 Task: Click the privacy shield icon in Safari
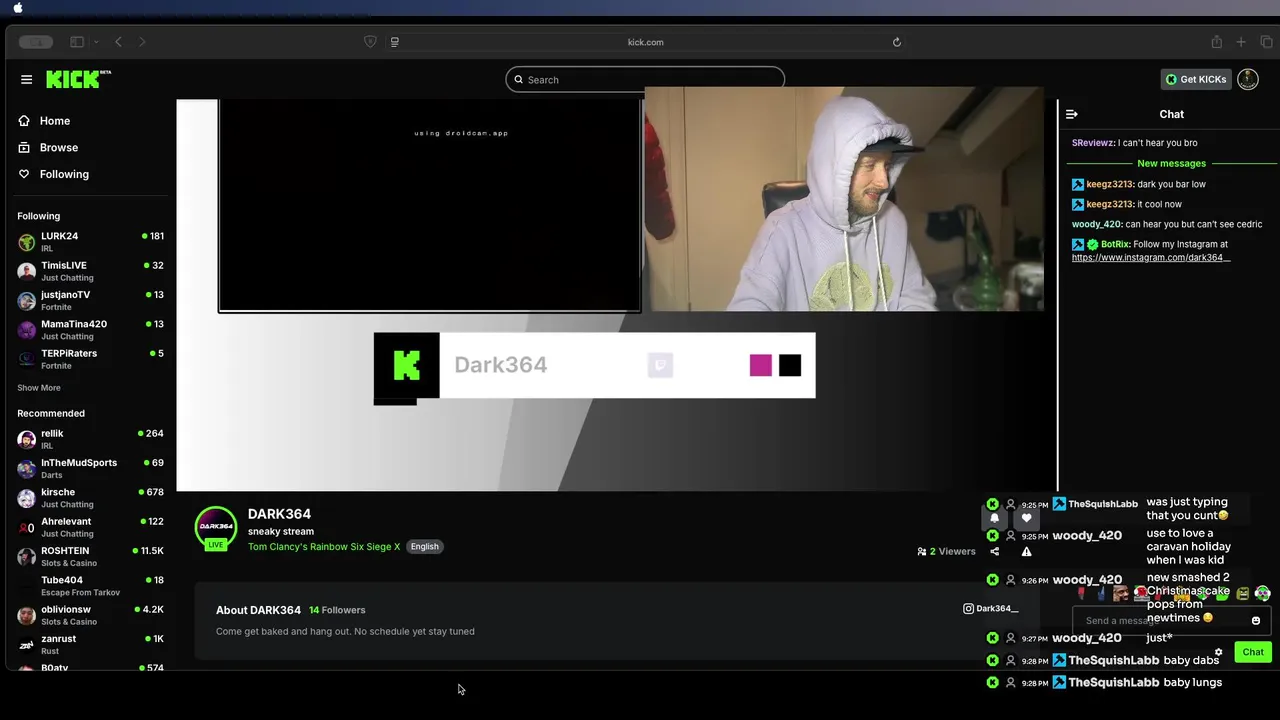[x=370, y=42]
